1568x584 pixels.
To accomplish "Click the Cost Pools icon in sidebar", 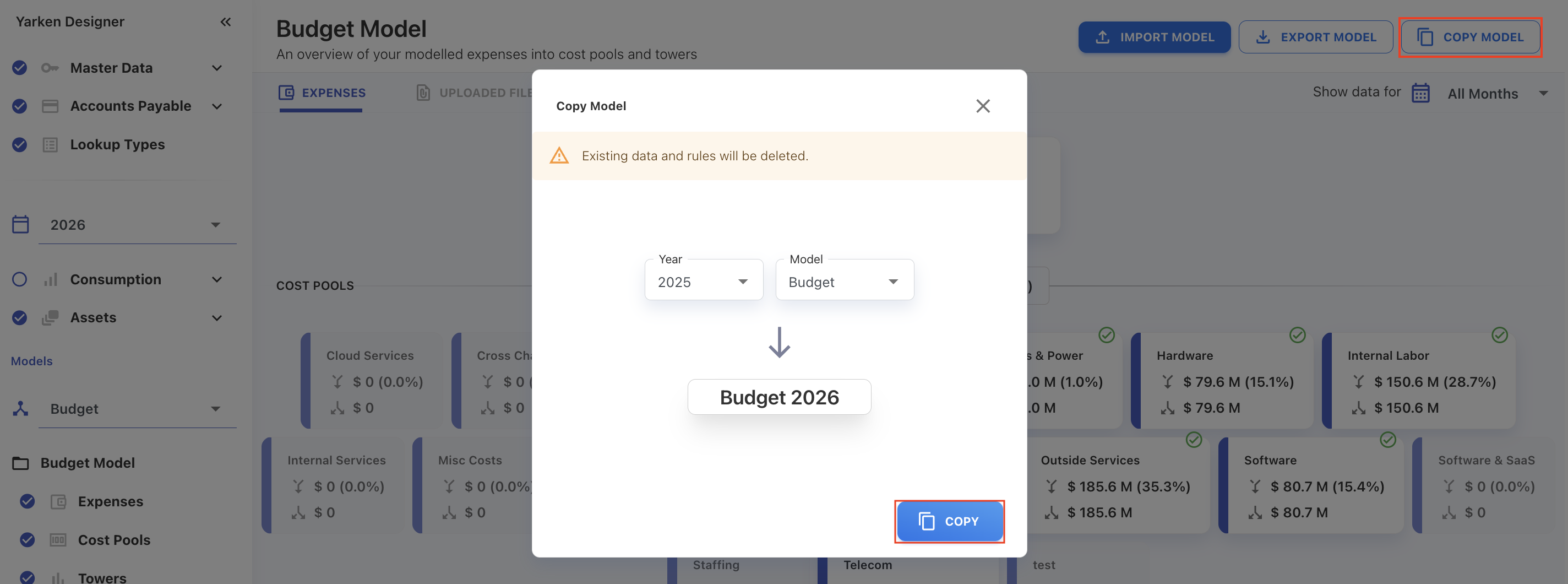I will click(59, 539).
